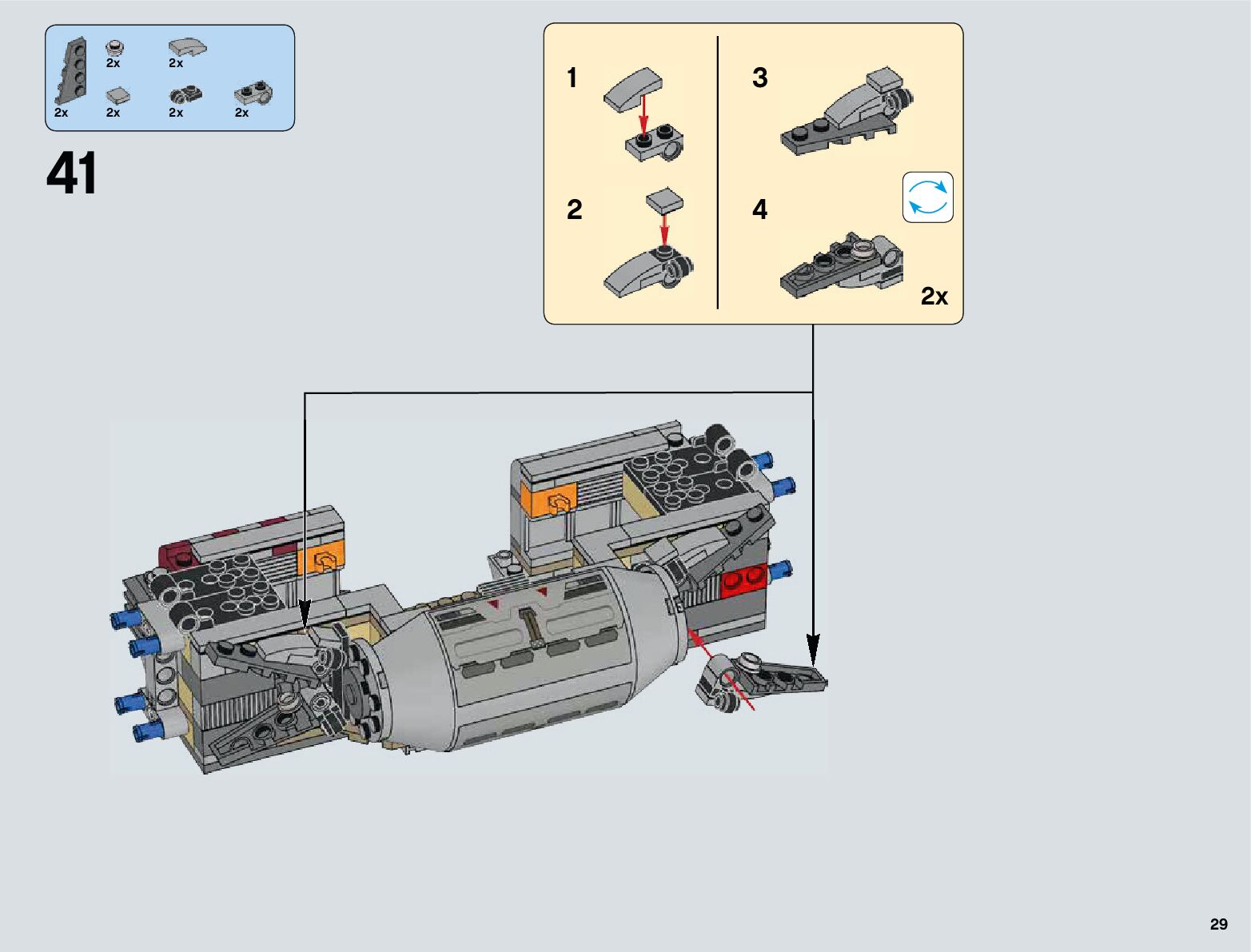Screen dimensions: 1251x952
Task: Choose the gray side-hole plate in the parts list
Action: (x=254, y=94)
